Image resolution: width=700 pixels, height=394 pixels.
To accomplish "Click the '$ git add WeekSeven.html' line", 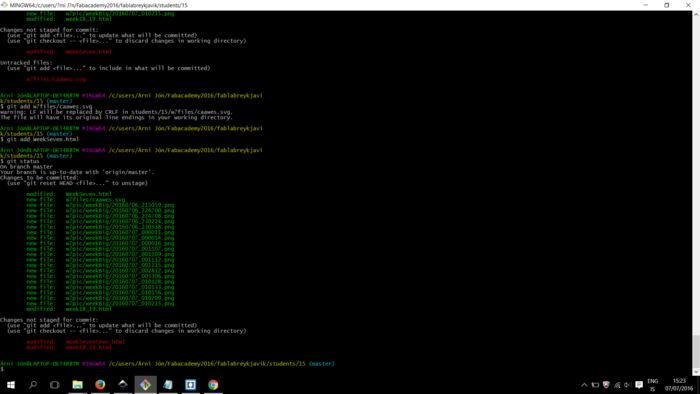I will click(x=39, y=139).
